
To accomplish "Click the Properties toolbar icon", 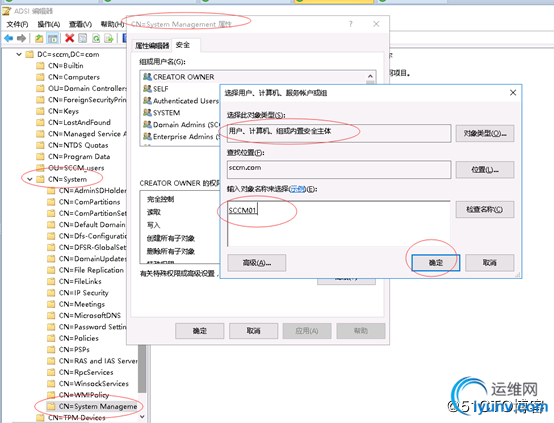I will 82,38.
